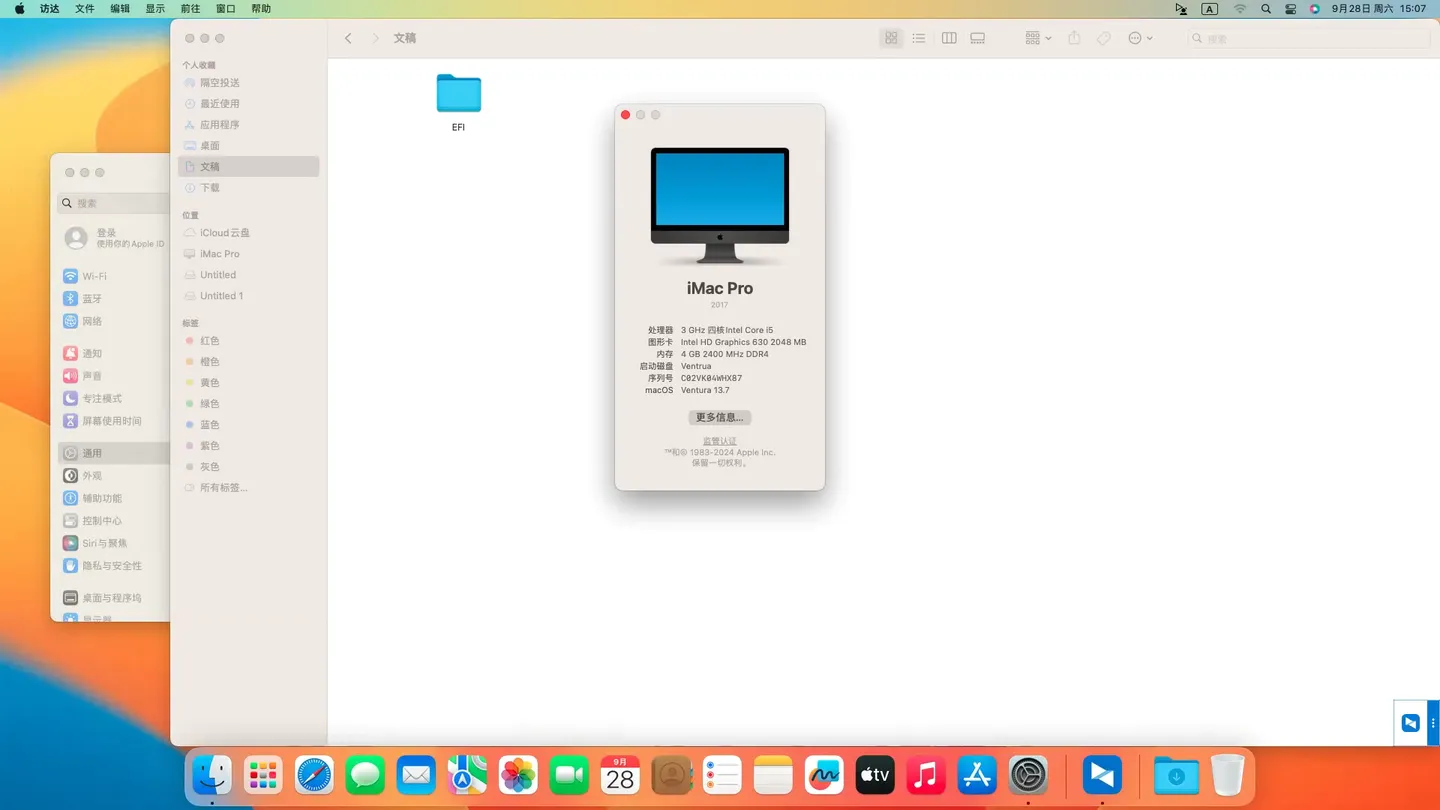Switch Finder to gallery view

coord(978,38)
